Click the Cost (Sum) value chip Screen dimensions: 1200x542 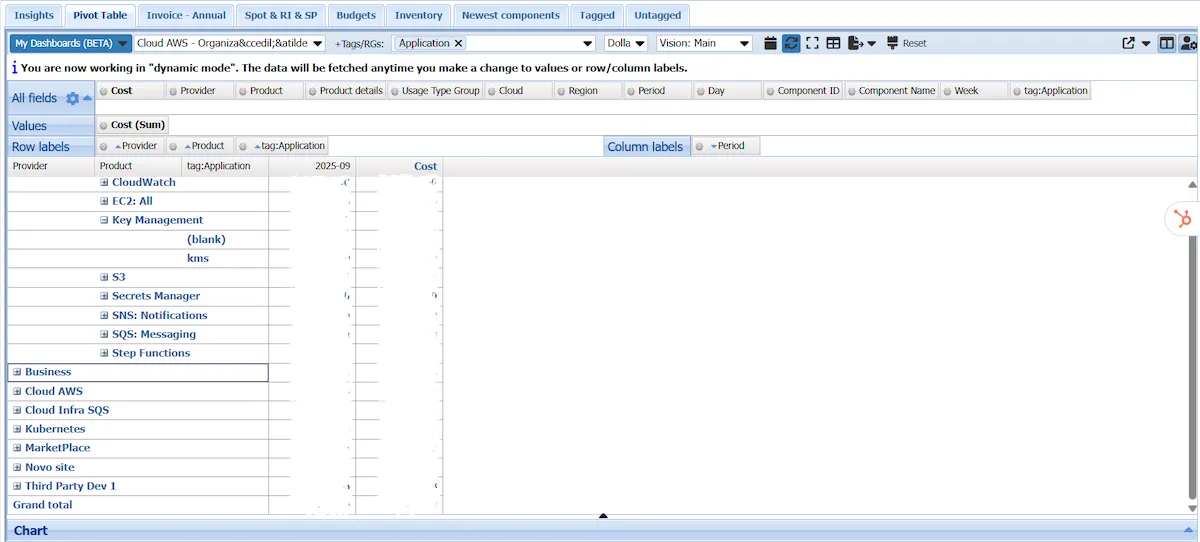(132, 125)
